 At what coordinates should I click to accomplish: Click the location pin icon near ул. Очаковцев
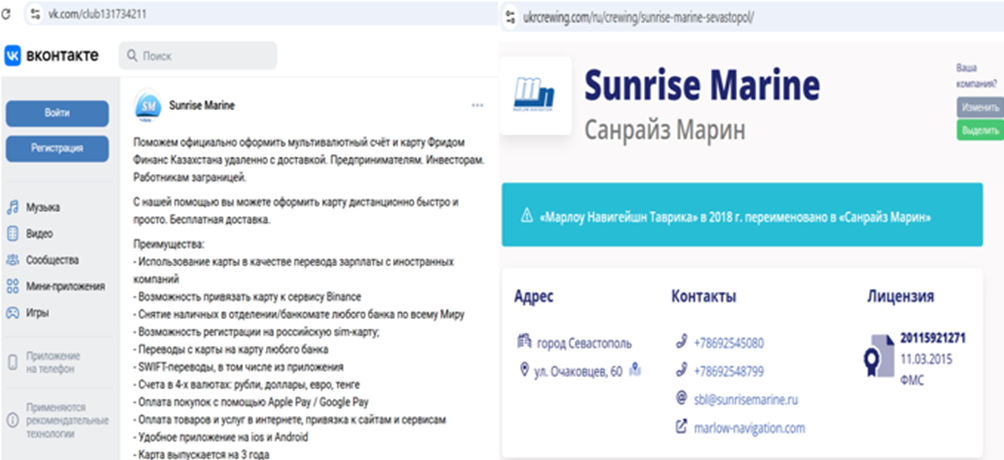(524, 370)
